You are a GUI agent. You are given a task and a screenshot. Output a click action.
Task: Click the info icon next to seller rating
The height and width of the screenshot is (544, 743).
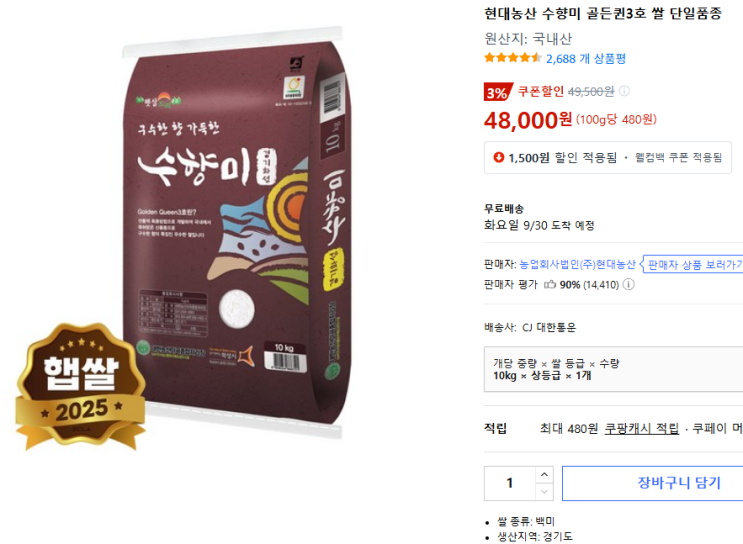628,284
